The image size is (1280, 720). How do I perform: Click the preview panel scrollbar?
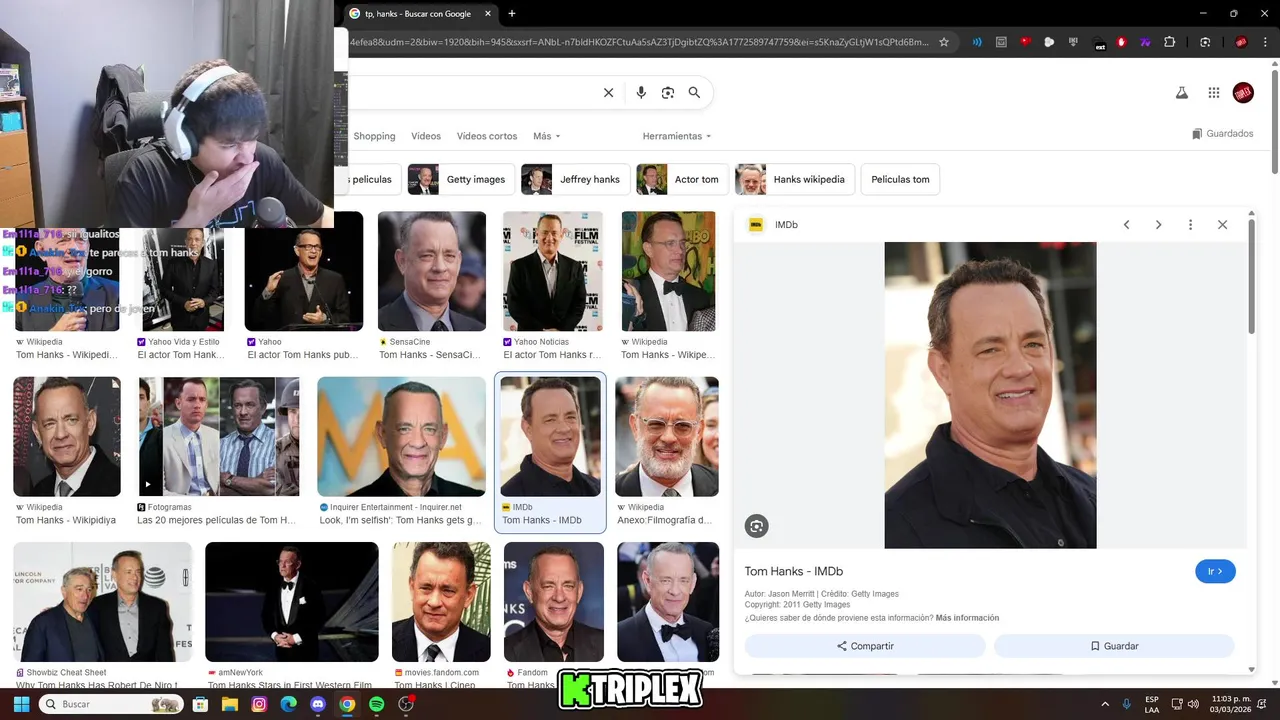coord(1251,277)
